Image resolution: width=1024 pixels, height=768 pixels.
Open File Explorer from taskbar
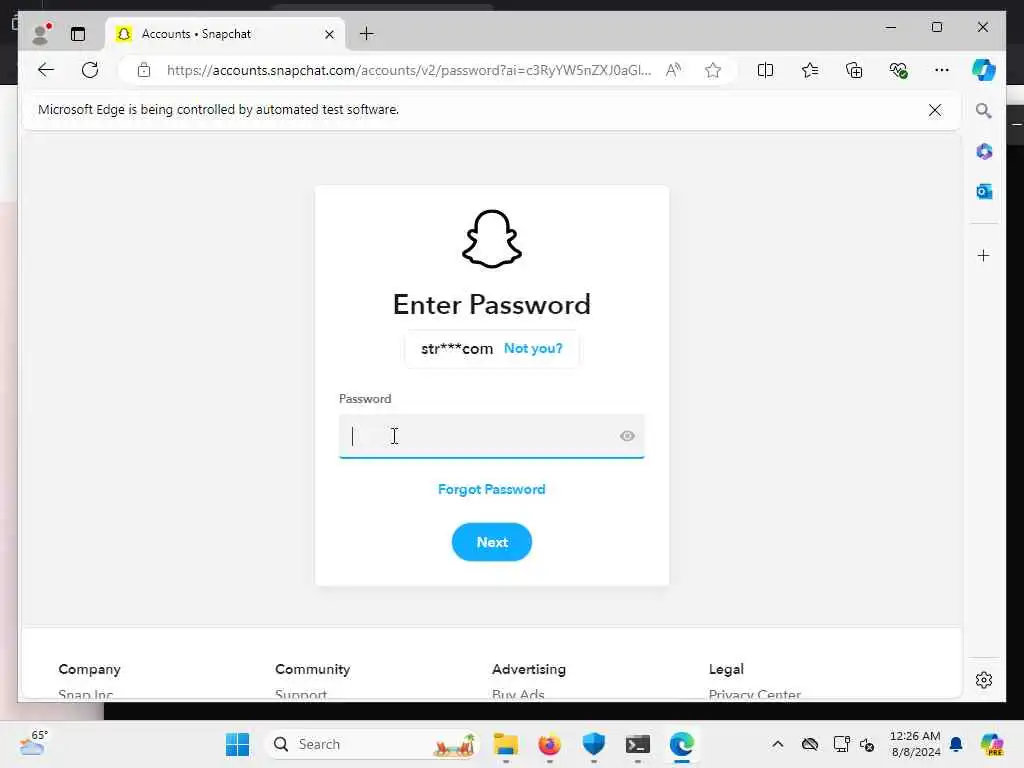click(505, 744)
